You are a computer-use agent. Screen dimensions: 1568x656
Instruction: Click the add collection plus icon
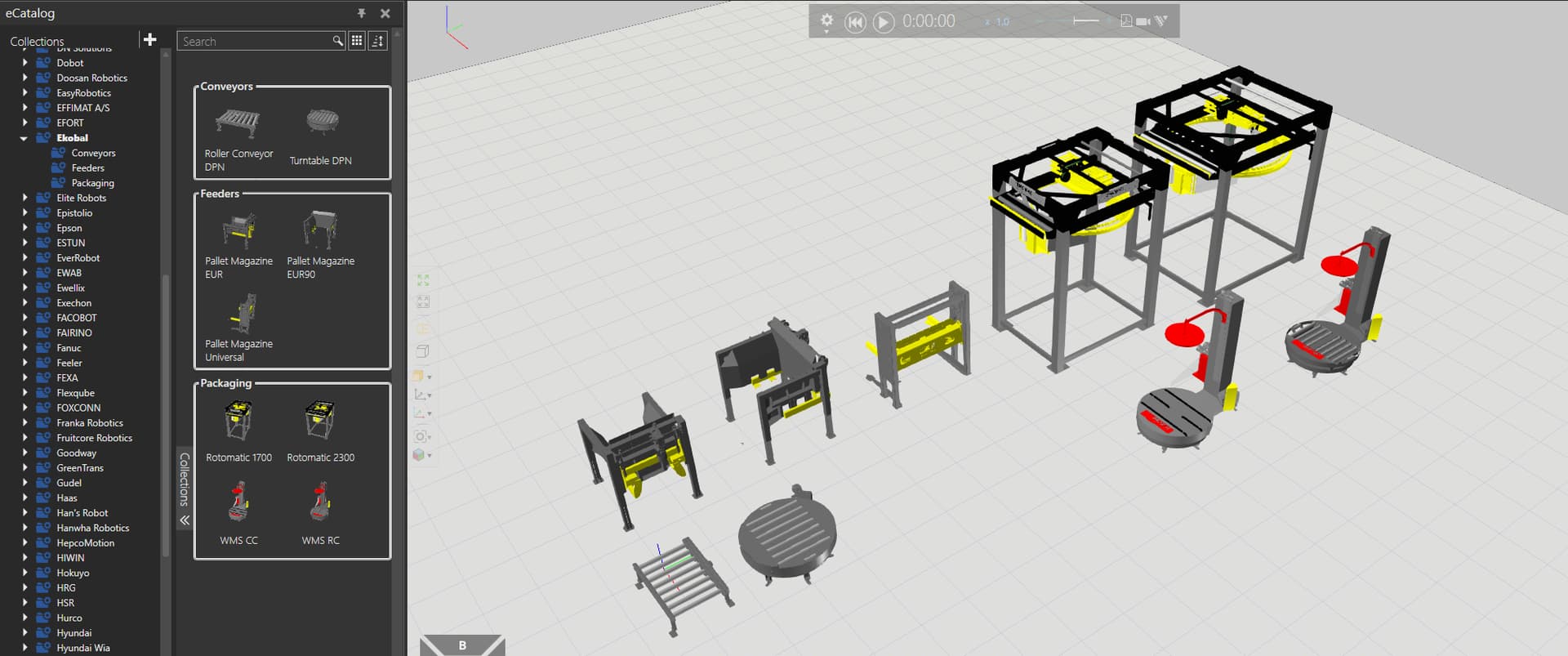(x=149, y=40)
